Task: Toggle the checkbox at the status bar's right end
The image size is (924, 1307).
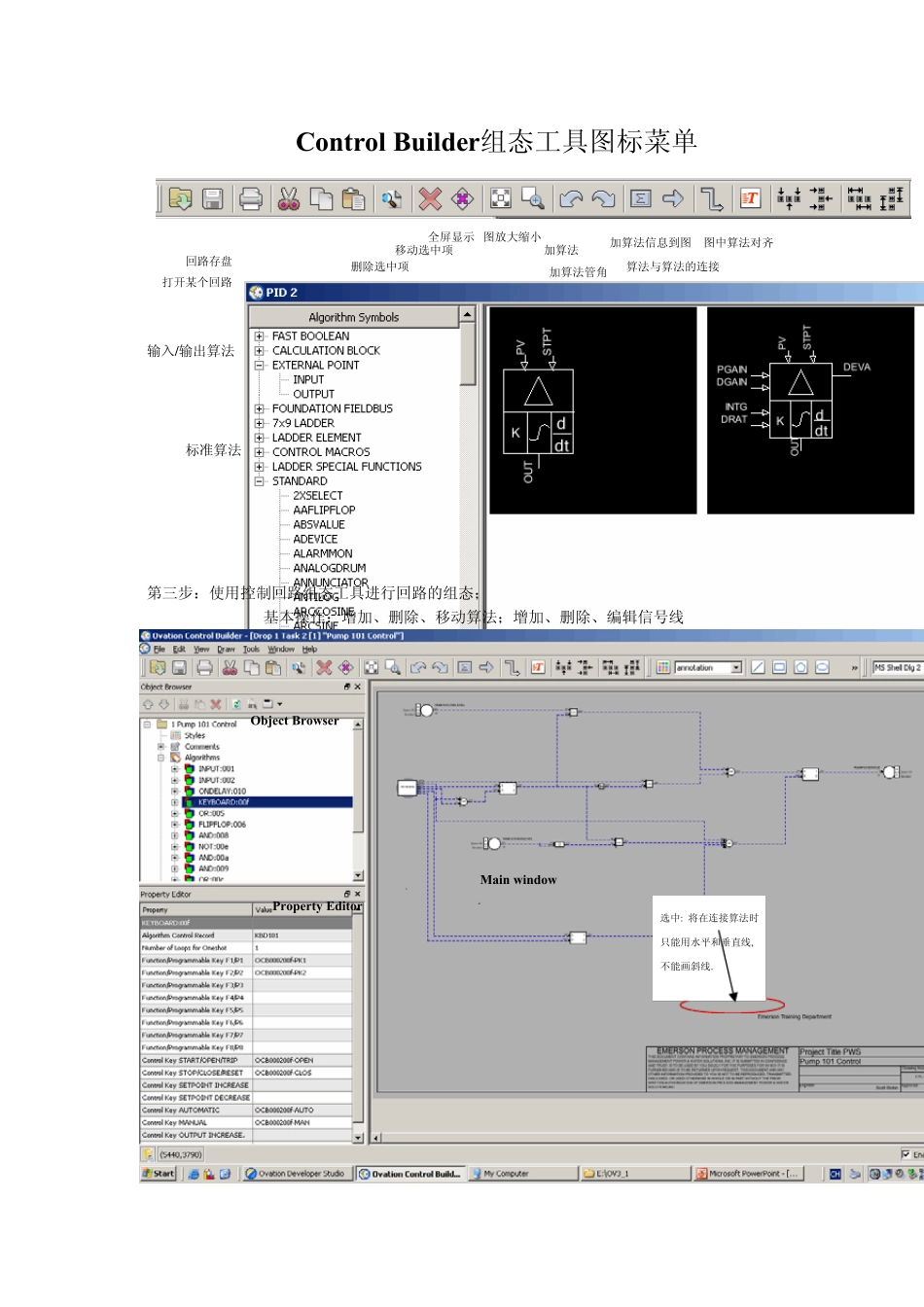Action: (906, 1154)
